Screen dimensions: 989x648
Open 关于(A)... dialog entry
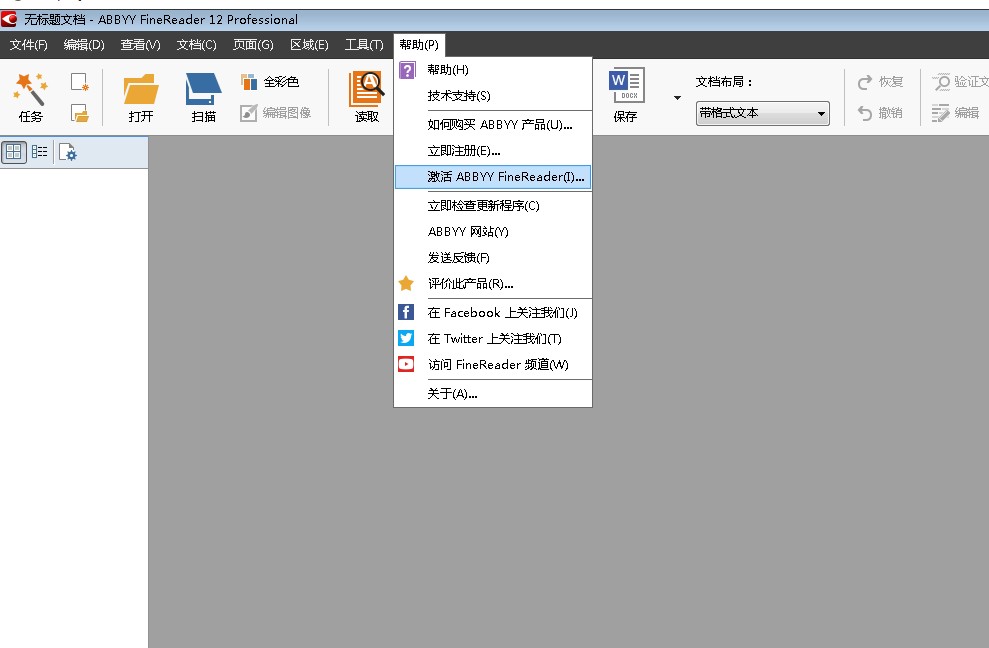493,394
